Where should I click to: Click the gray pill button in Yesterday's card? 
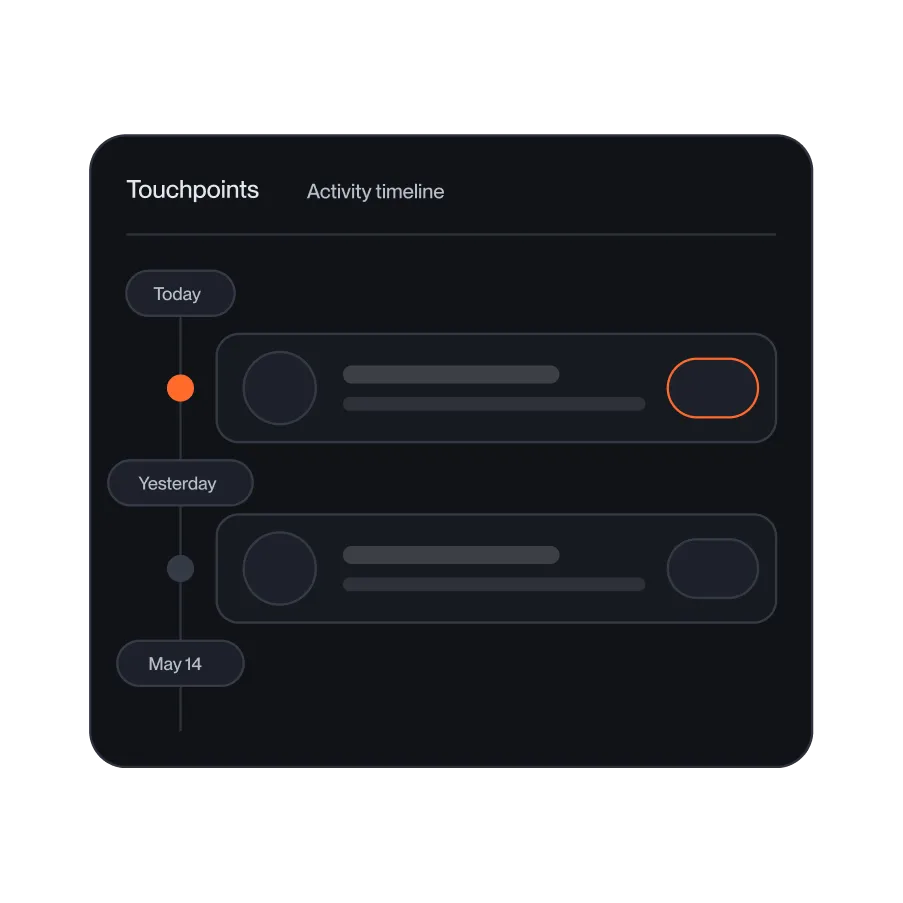(x=713, y=568)
